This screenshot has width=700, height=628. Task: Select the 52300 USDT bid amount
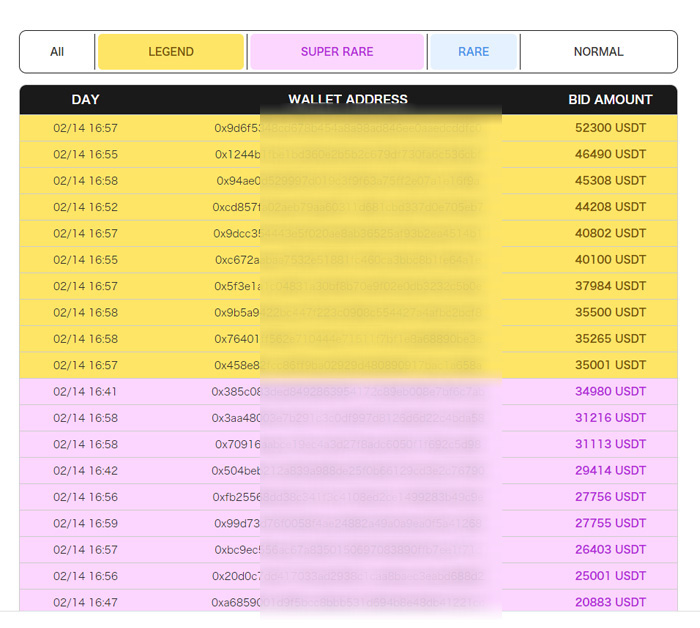(x=610, y=128)
